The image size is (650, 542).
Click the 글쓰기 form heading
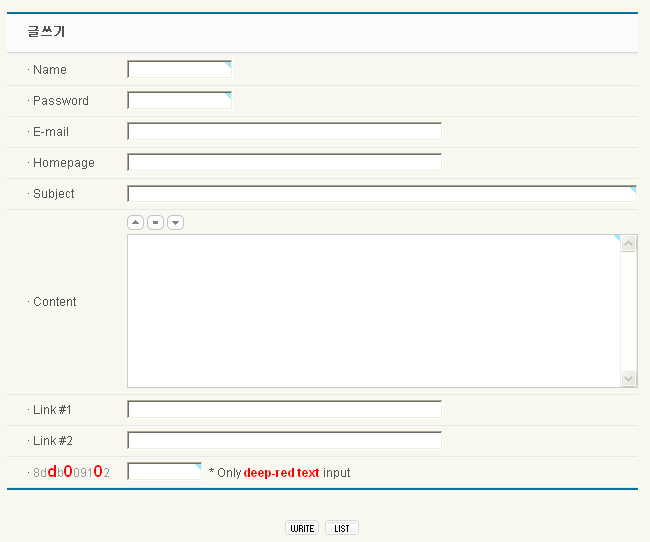point(46,32)
